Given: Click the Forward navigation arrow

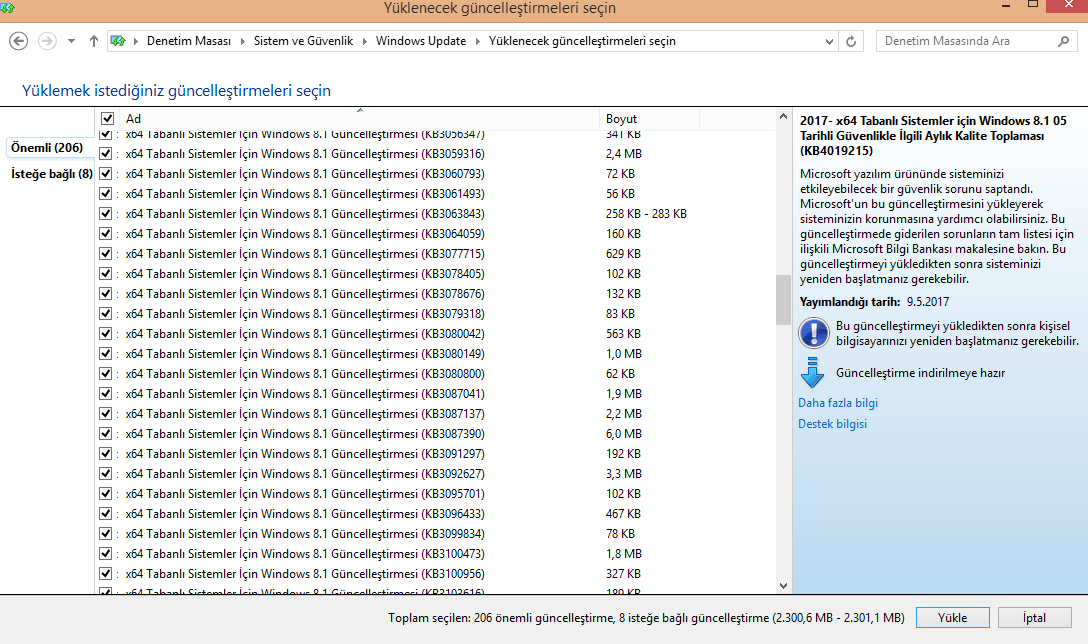Looking at the screenshot, I should [x=47, y=41].
